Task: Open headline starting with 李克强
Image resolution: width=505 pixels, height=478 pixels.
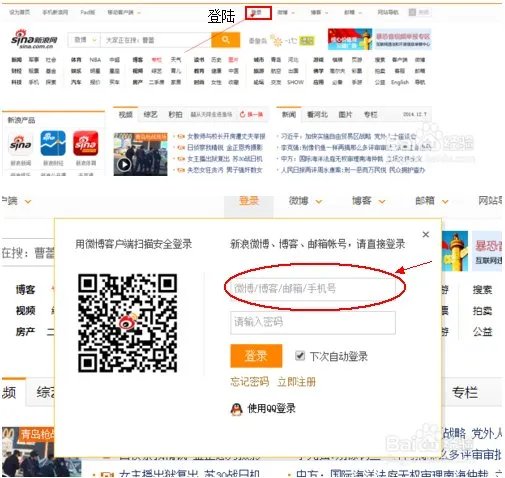Action: pyautogui.click(x=356, y=147)
